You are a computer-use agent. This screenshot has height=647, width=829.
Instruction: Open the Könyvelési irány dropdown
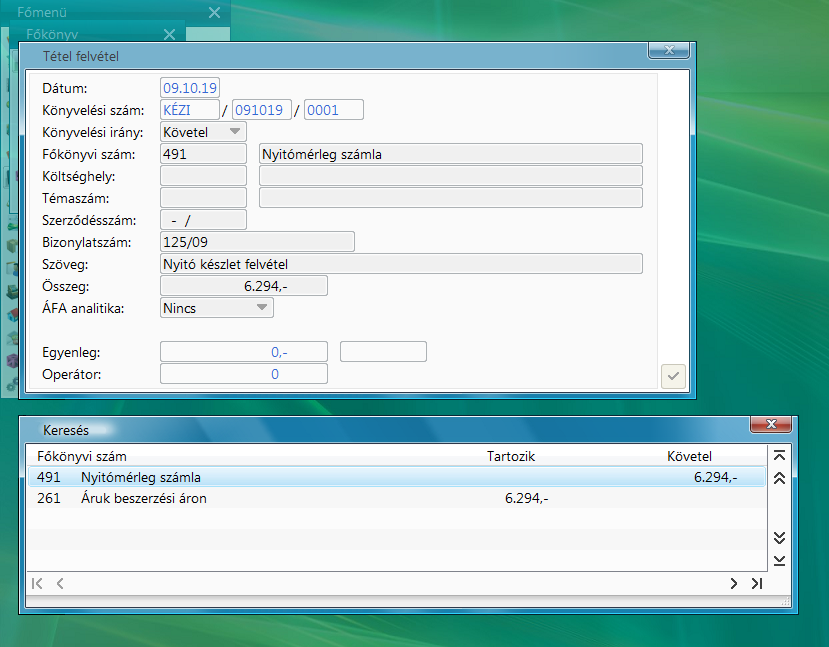click(x=234, y=131)
